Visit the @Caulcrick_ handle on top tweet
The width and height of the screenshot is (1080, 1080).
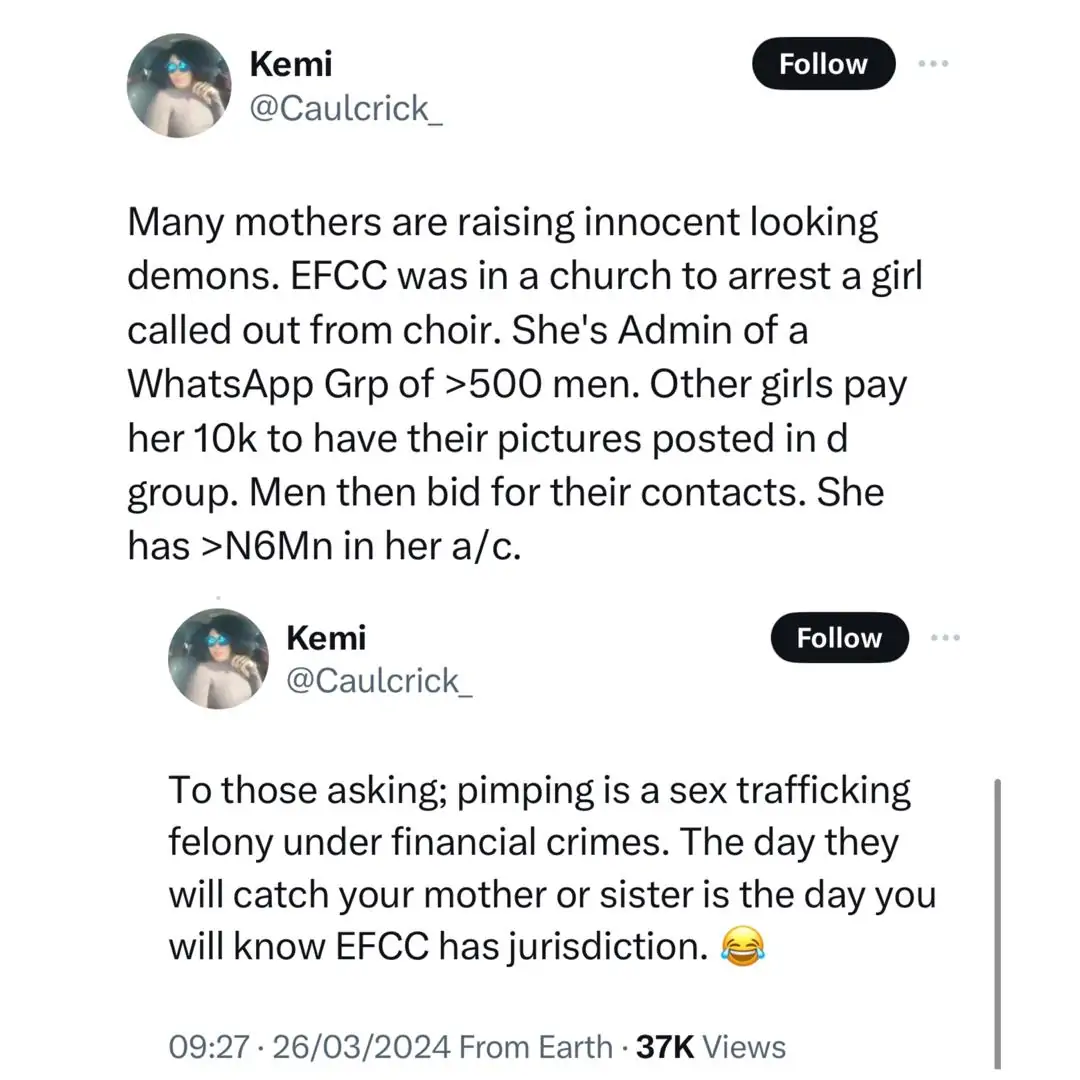[339, 108]
